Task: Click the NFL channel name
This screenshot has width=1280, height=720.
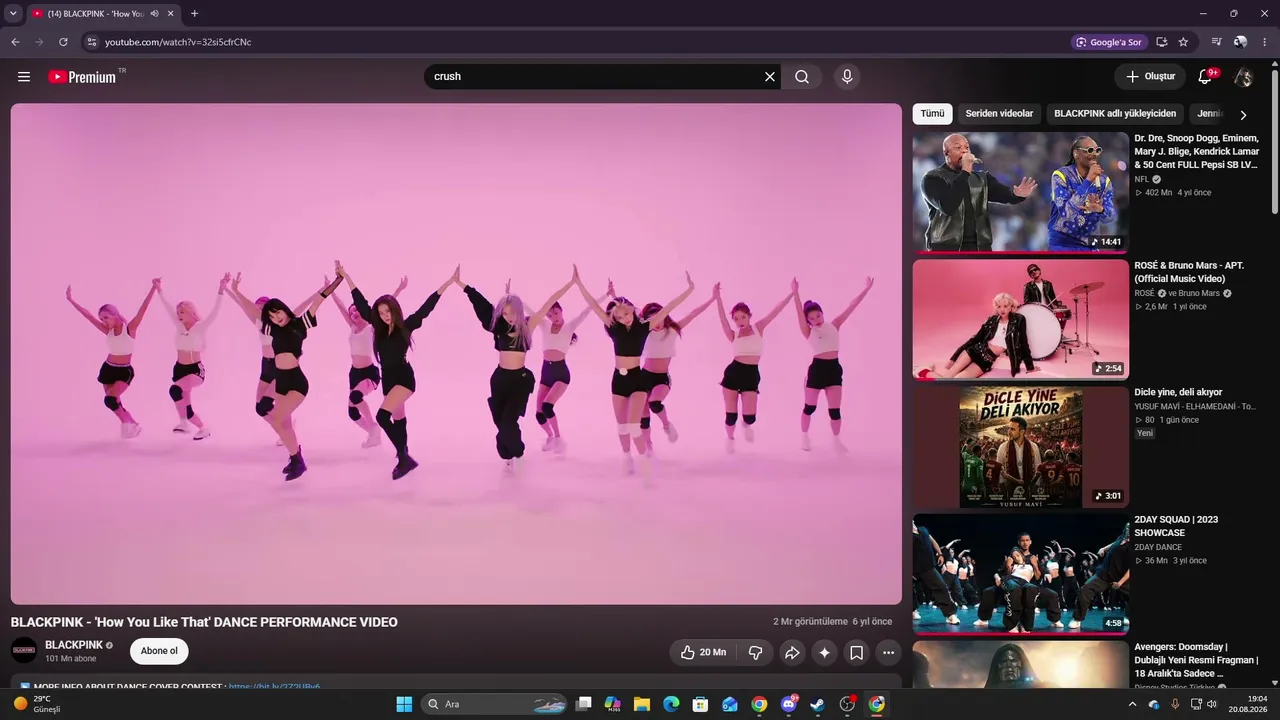Action: [1141, 180]
